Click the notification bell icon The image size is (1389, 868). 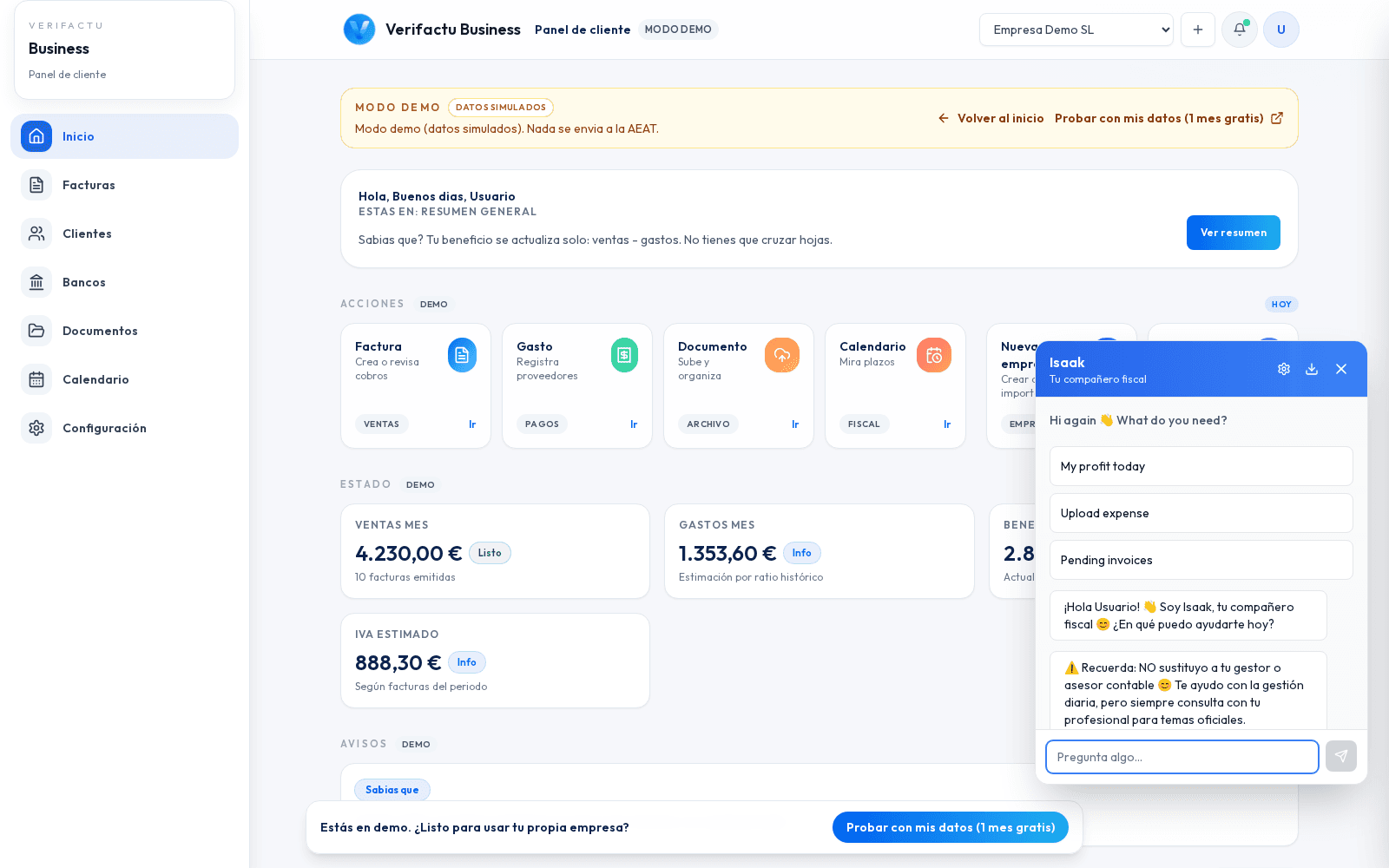pyautogui.click(x=1239, y=30)
